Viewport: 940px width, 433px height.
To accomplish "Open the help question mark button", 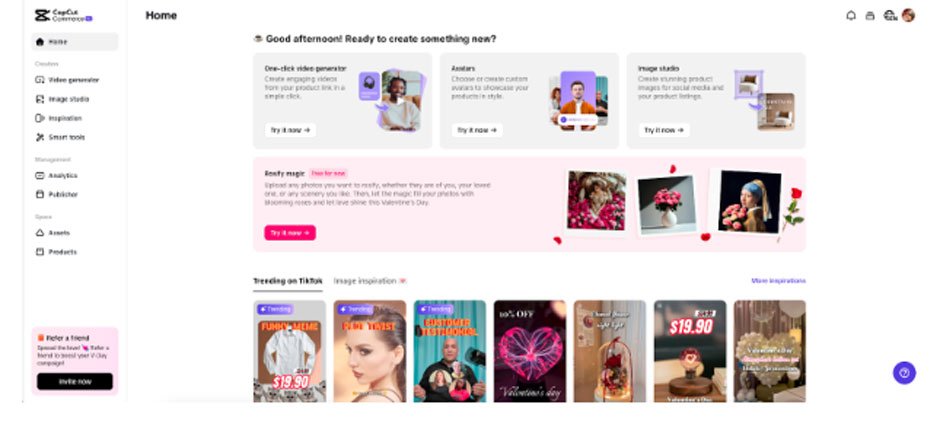I will click(x=904, y=373).
